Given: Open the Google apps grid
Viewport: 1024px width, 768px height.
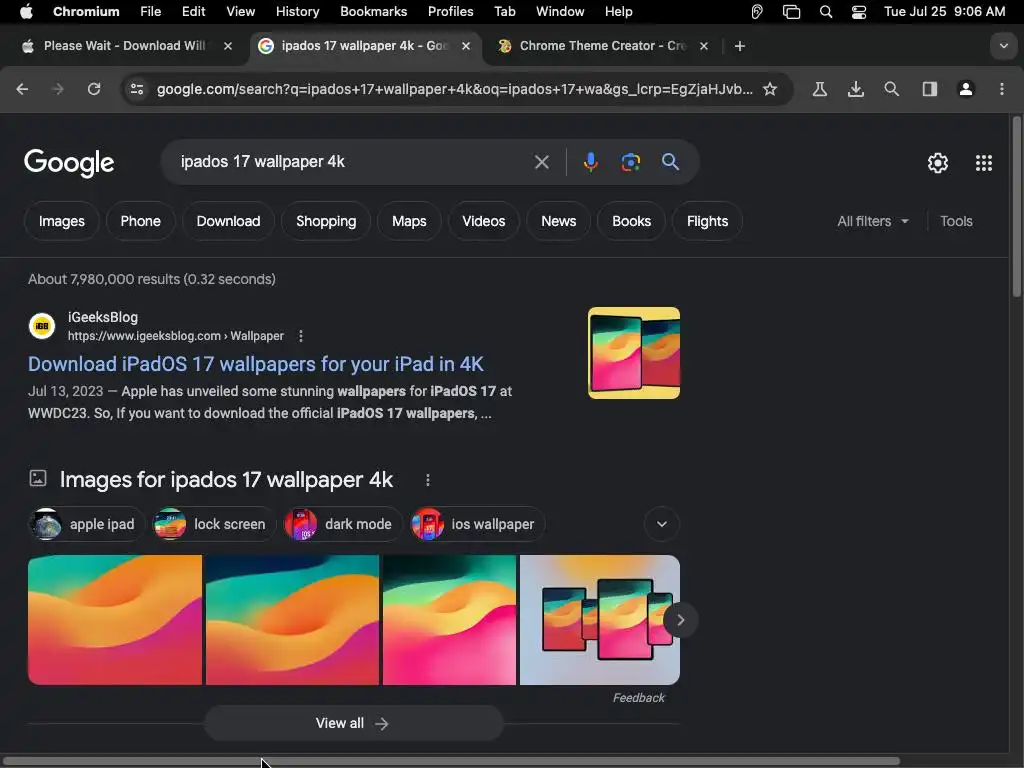Looking at the screenshot, I should (984, 163).
